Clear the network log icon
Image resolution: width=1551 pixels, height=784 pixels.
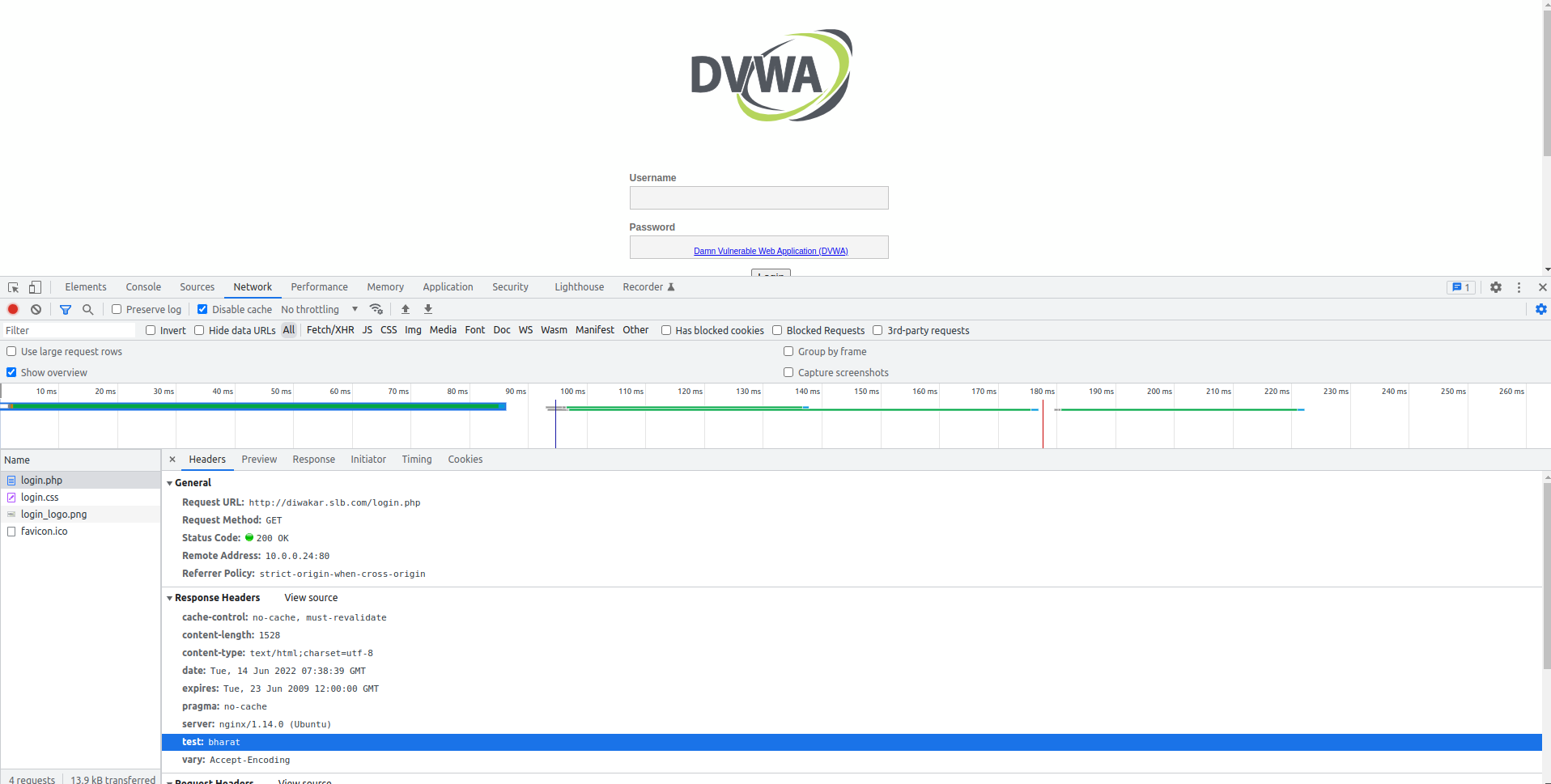click(36, 309)
